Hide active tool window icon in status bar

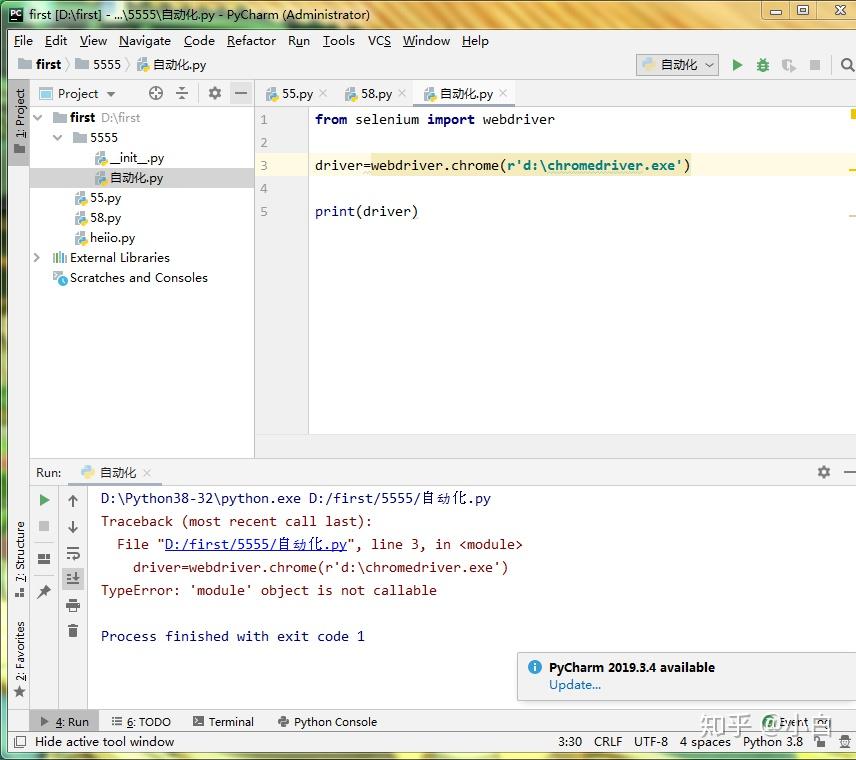[x=20, y=741]
